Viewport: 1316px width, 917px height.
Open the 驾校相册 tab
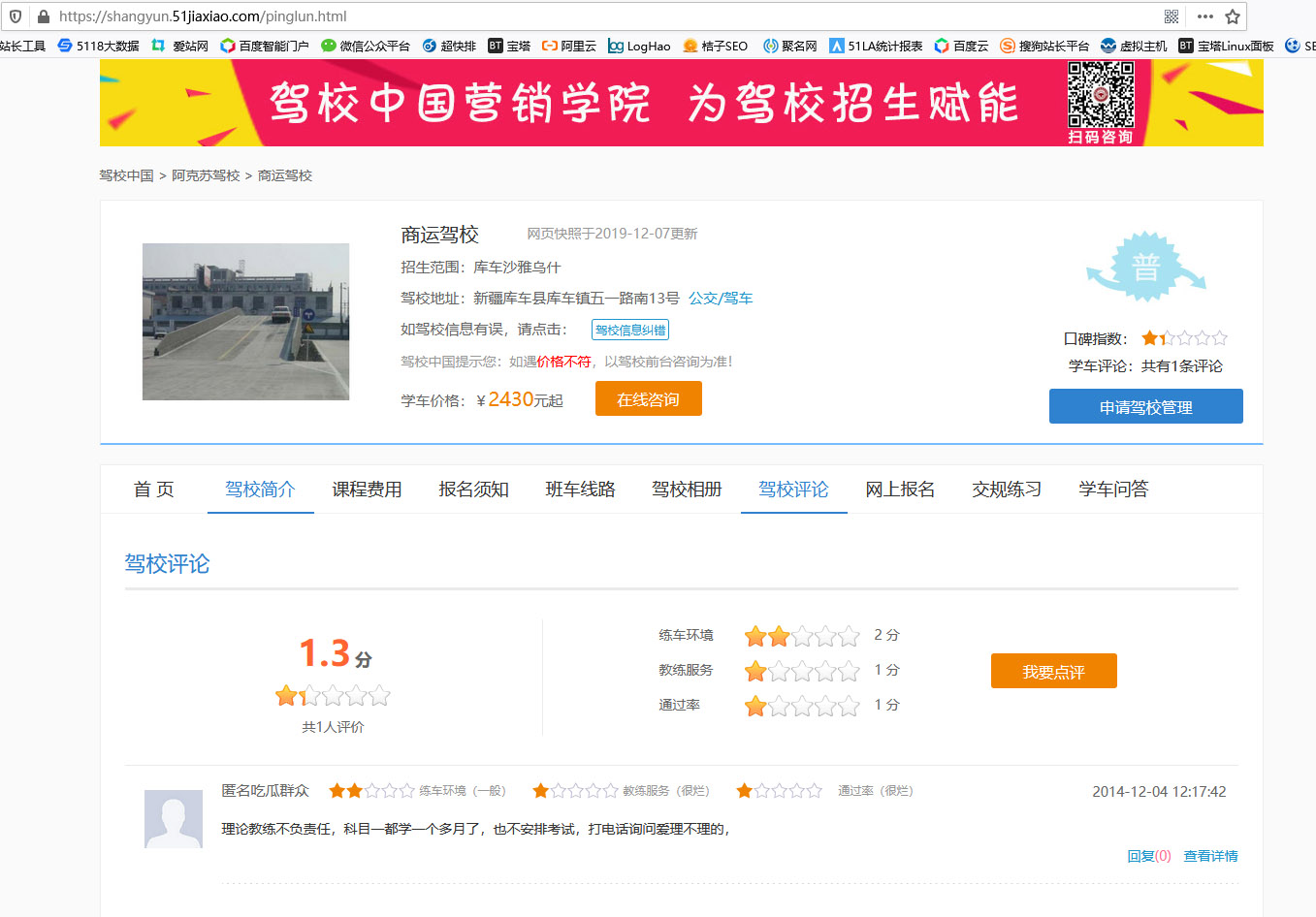(x=687, y=490)
